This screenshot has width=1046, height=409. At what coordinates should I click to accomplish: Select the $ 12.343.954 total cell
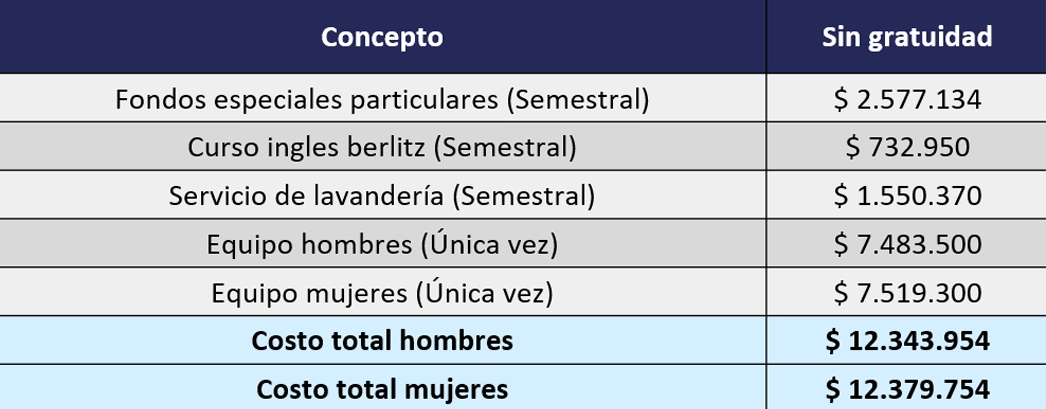click(x=906, y=341)
